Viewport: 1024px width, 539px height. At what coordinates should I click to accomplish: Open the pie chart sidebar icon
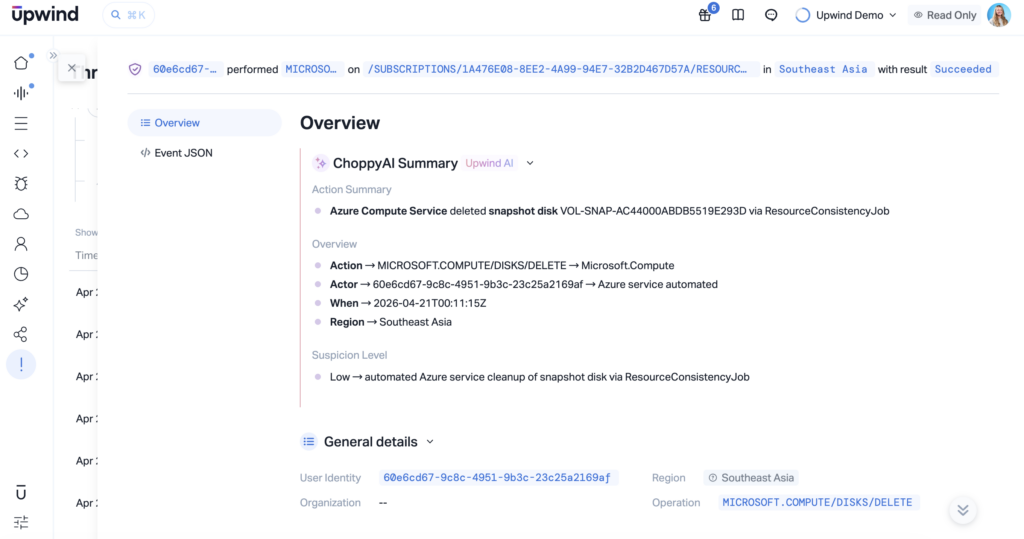[21, 274]
